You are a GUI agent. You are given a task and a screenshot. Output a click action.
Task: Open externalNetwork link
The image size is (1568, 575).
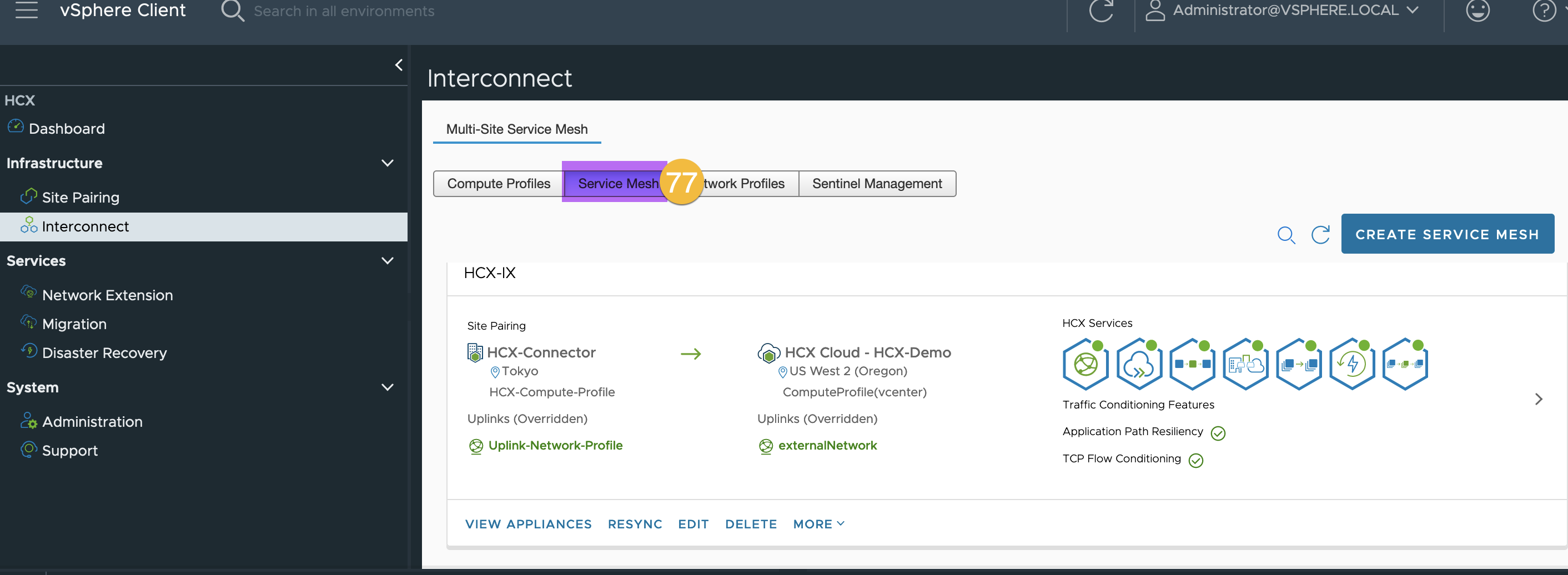pos(827,445)
